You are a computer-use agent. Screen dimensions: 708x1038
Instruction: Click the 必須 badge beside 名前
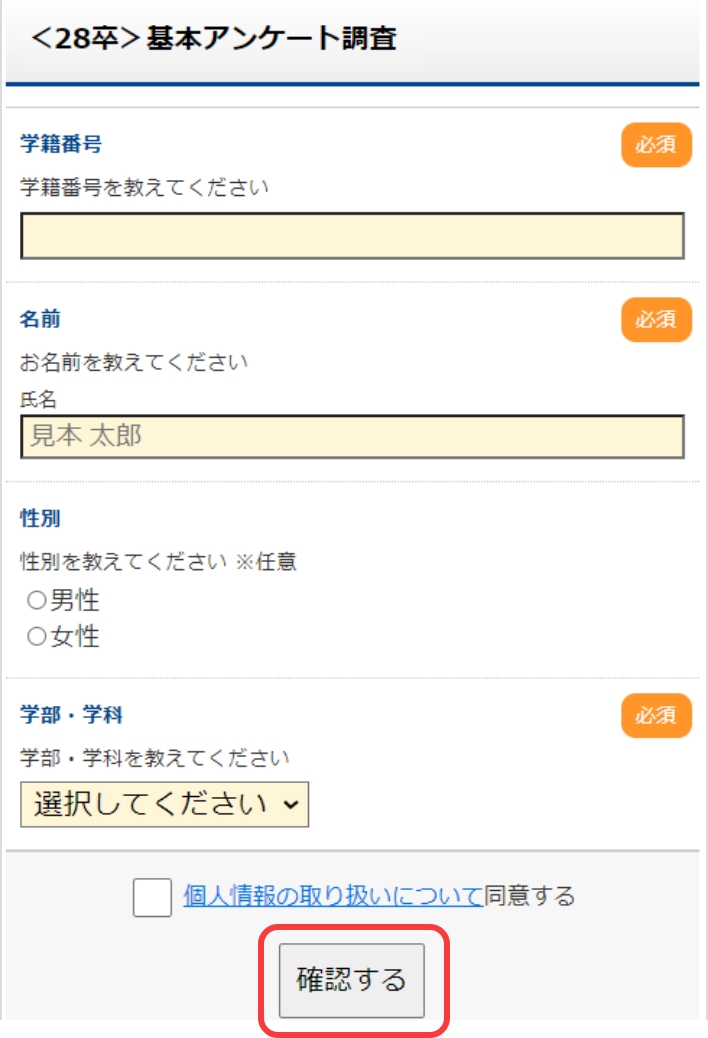tap(656, 320)
